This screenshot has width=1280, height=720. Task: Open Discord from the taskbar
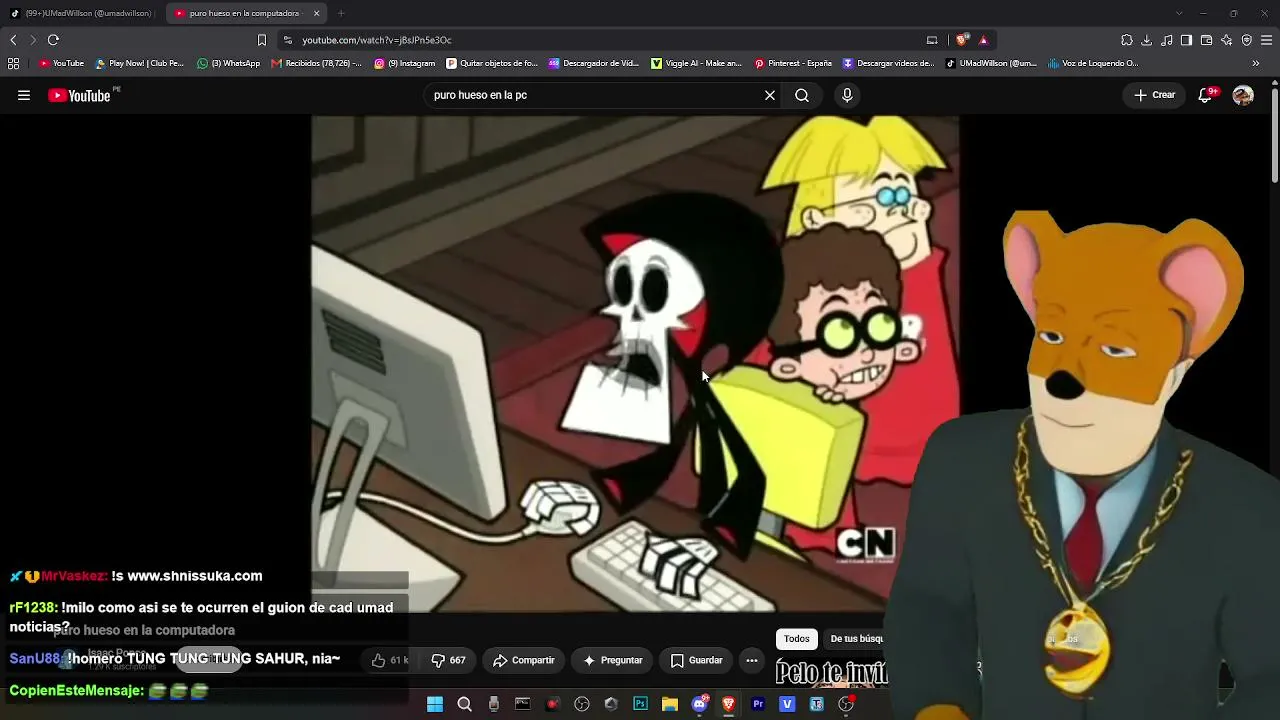(x=700, y=704)
